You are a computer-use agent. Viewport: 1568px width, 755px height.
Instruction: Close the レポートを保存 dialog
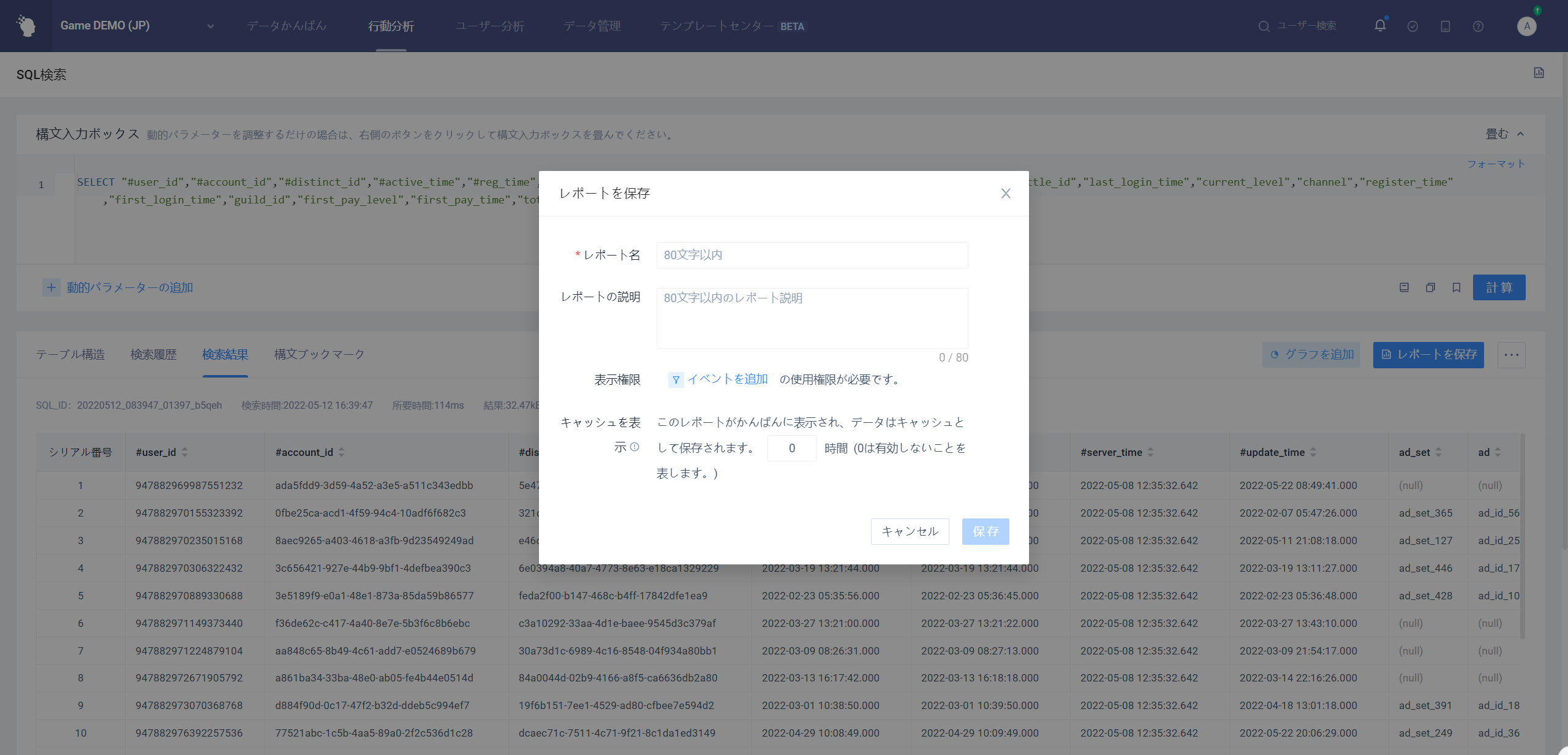pos(1005,194)
